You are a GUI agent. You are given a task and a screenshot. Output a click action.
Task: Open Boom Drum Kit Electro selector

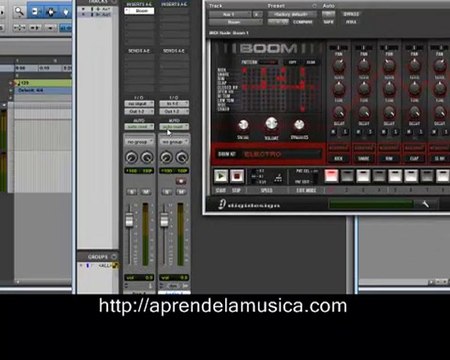point(282,154)
